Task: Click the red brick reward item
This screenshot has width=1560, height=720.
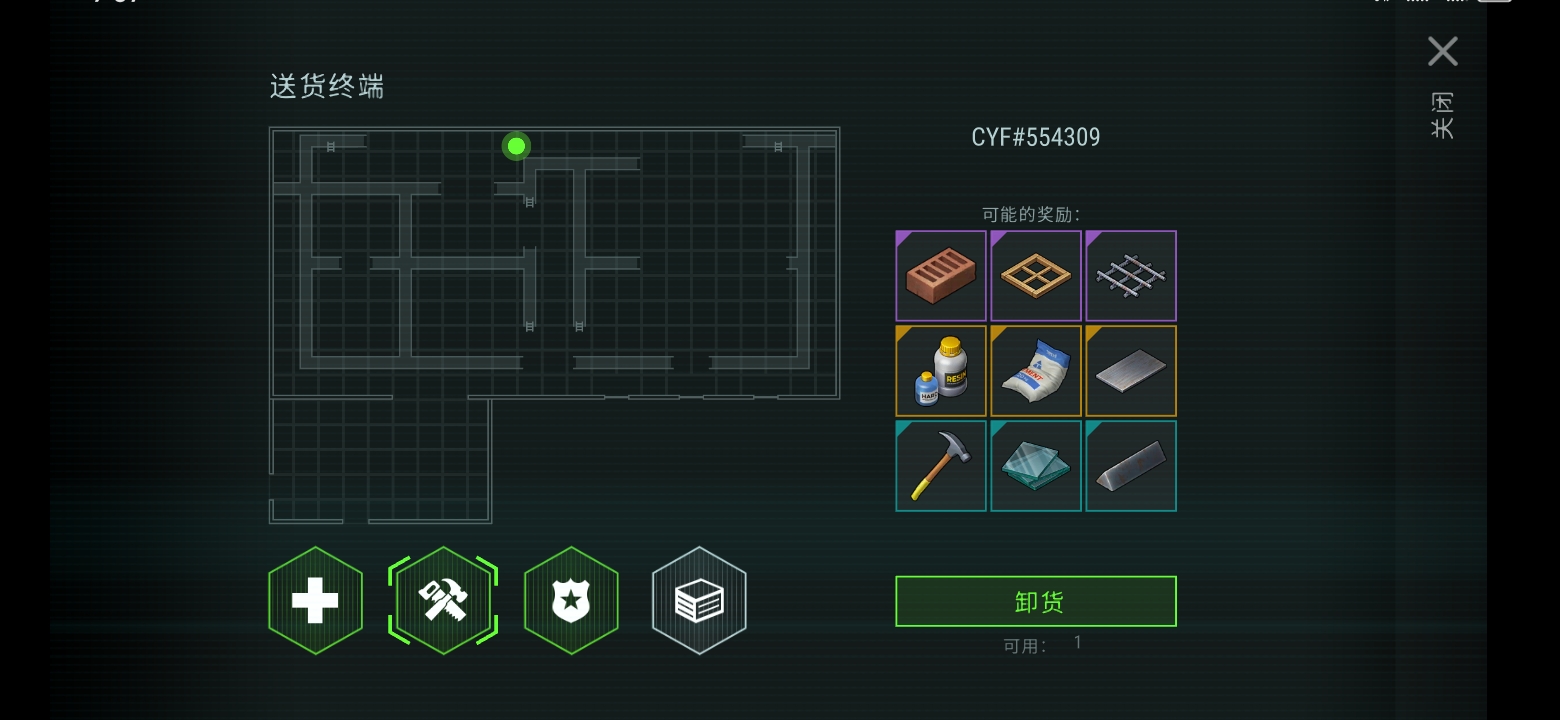Action: click(941, 276)
